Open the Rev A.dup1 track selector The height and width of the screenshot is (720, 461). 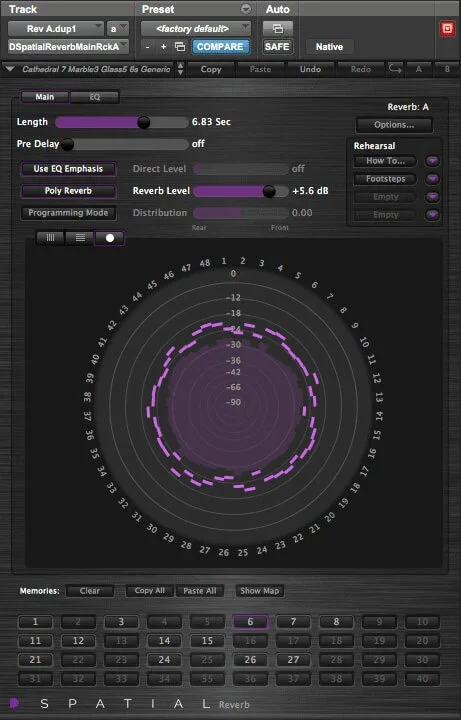56,28
